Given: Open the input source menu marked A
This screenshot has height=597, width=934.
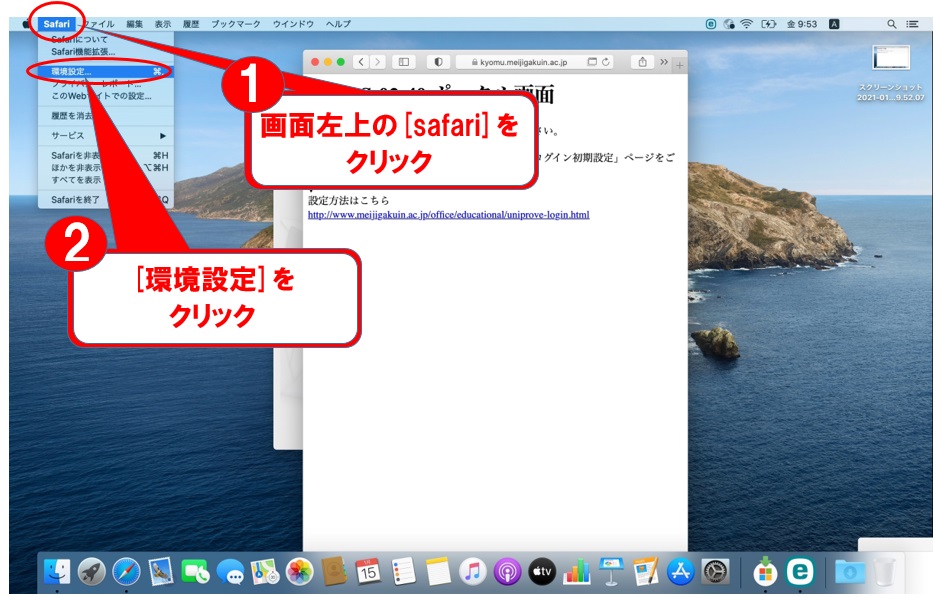Looking at the screenshot, I should click(835, 24).
